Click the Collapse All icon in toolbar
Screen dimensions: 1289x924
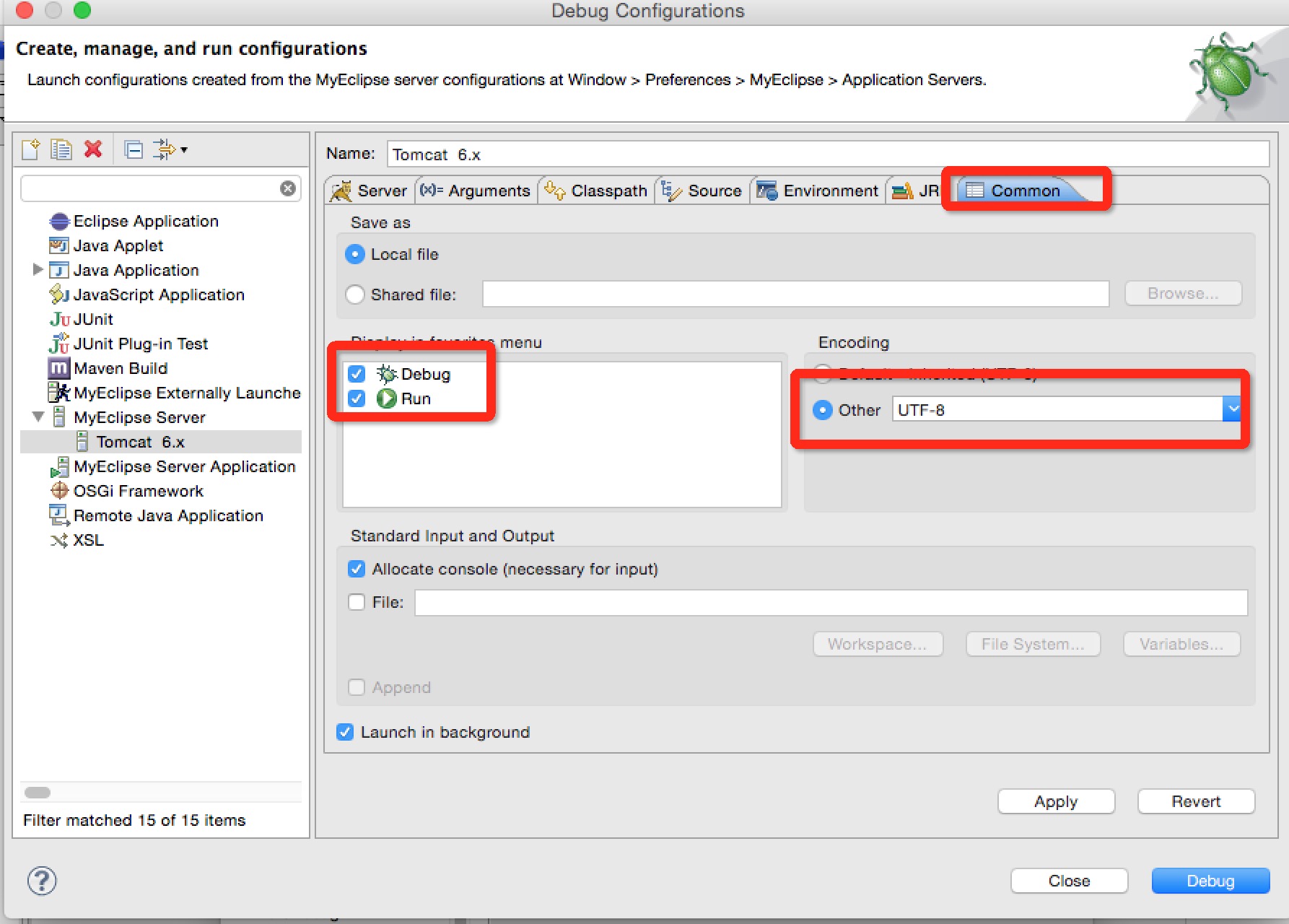pyautogui.click(x=134, y=149)
